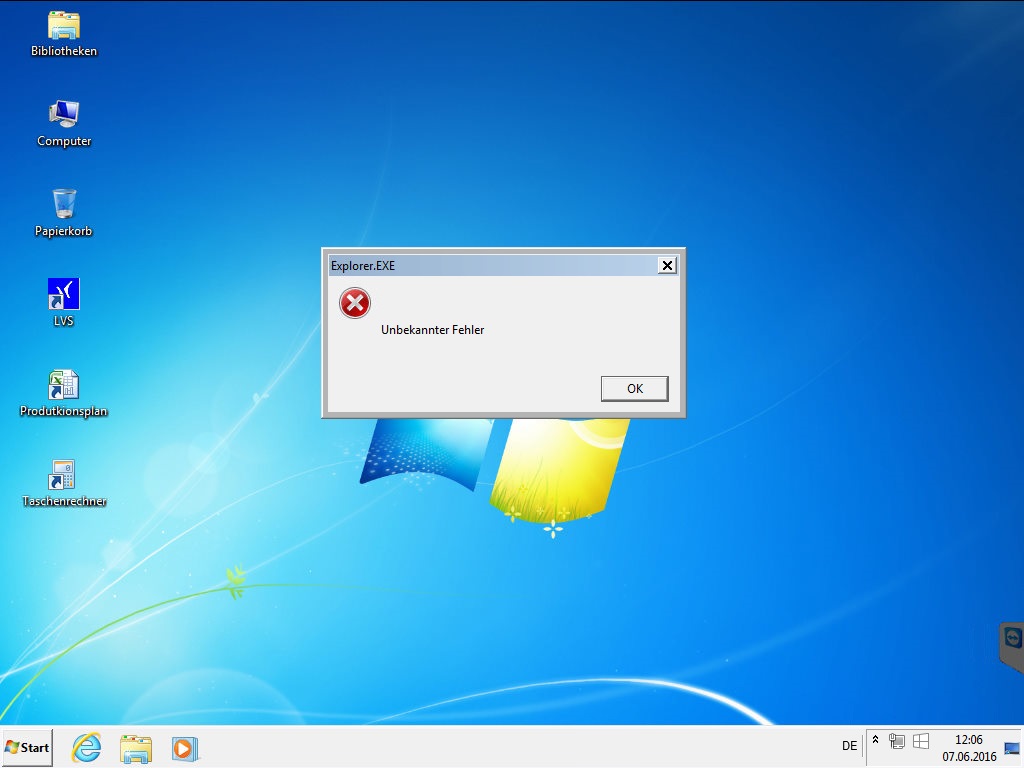1024x768 pixels.
Task: Click the show desktop tray icon
Action: [1012, 748]
